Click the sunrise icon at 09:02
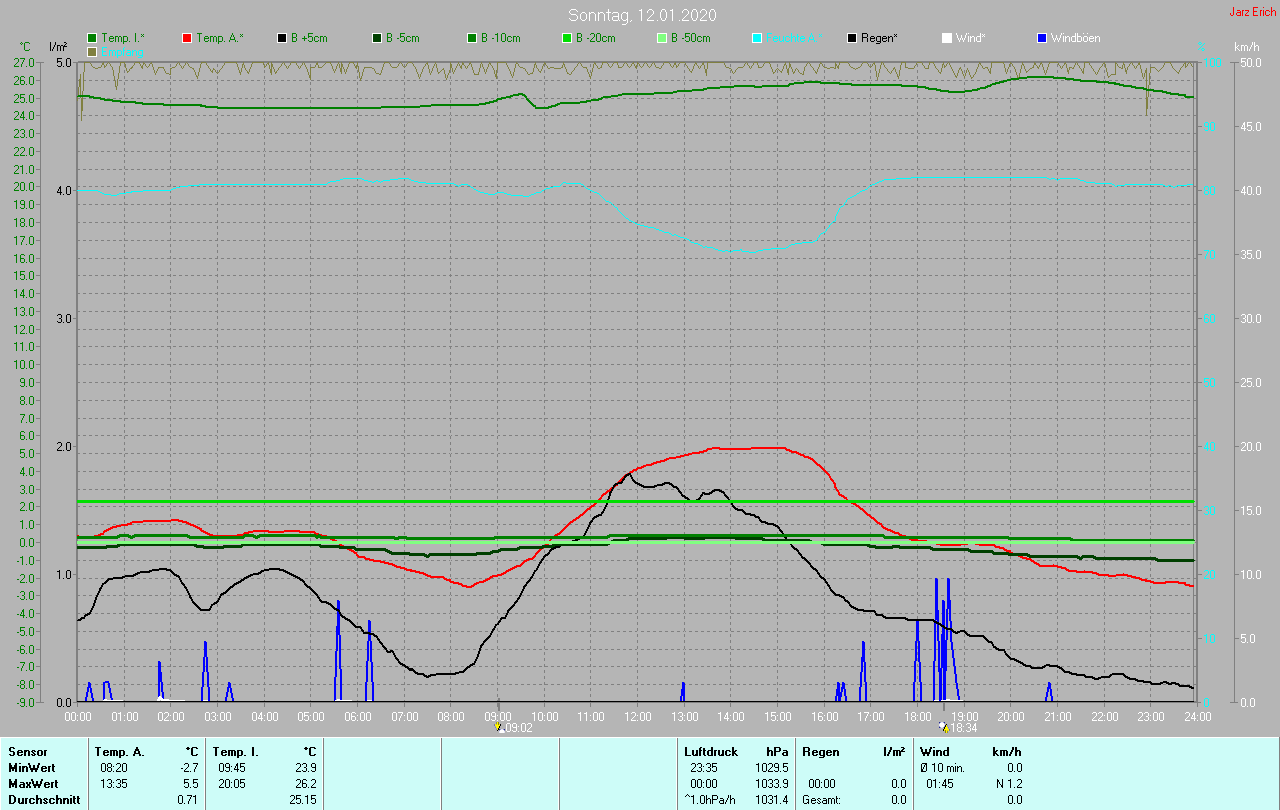The width and height of the screenshot is (1280, 810). coord(498,728)
